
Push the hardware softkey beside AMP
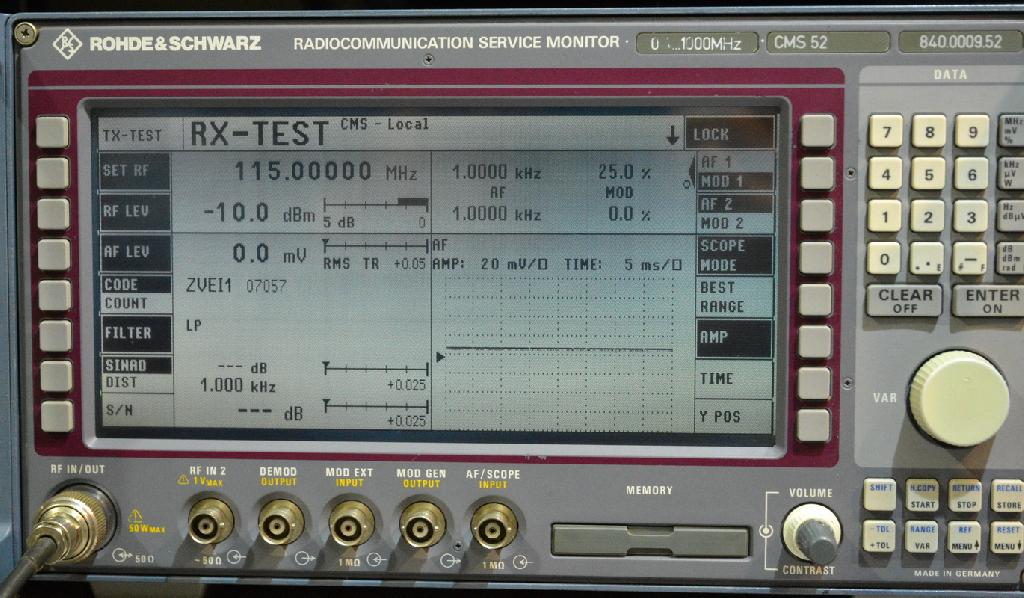pyautogui.click(x=815, y=342)
